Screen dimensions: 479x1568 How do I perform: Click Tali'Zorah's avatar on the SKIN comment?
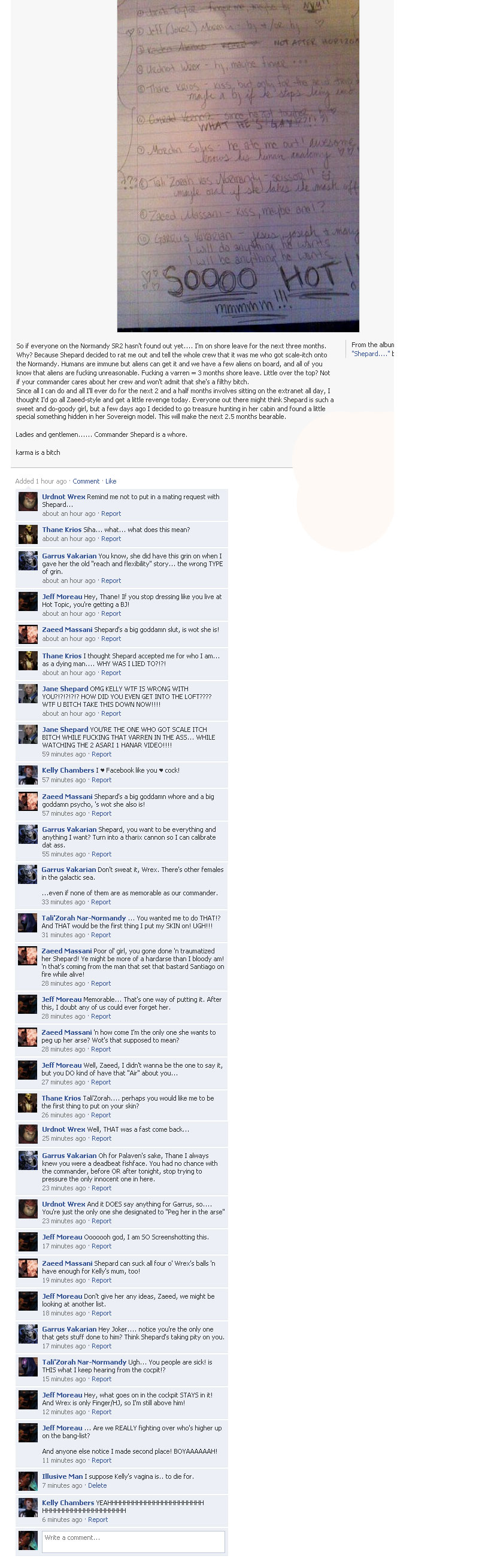28,923
